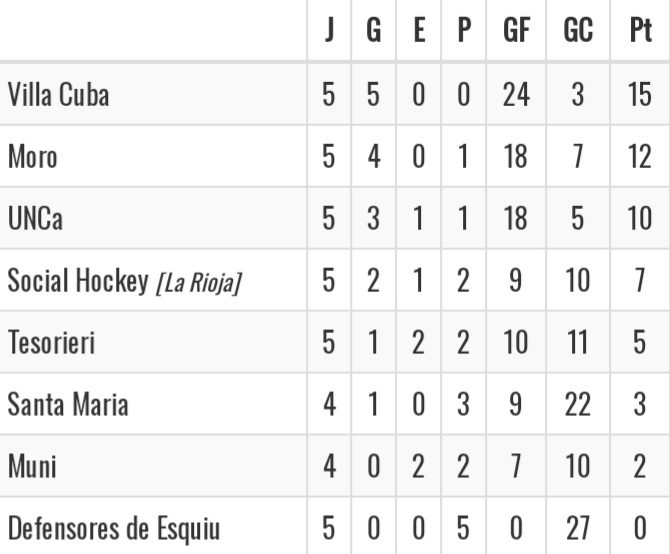
Task: Click the J column header
Action: 329,31
